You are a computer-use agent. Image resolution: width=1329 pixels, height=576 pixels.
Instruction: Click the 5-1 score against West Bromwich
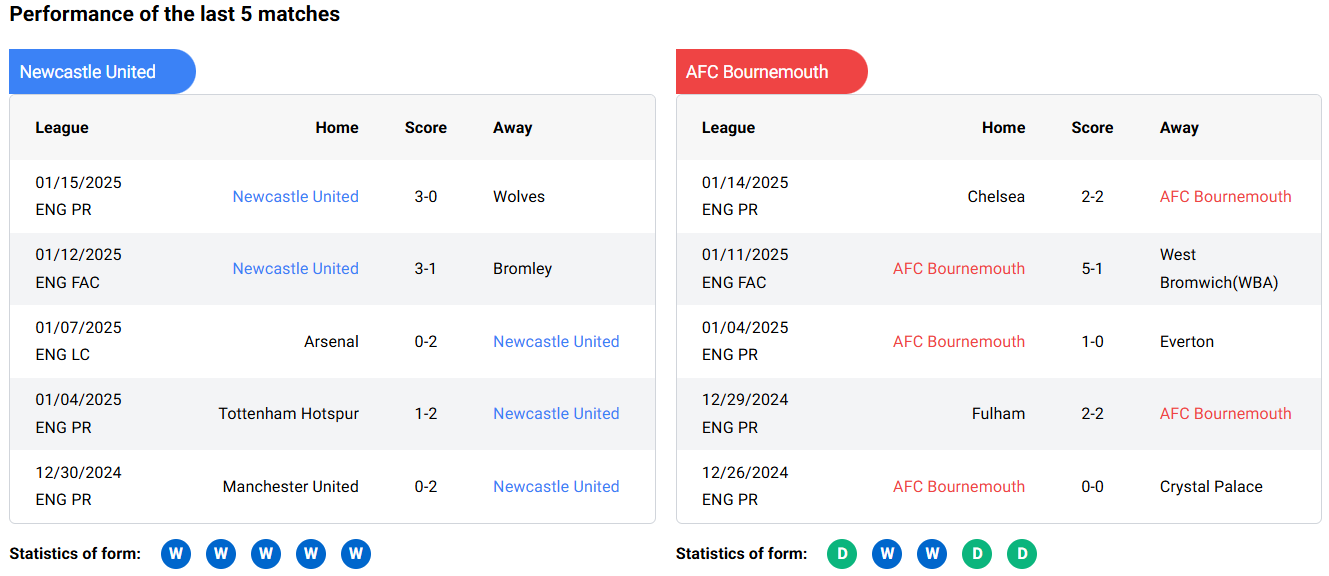point(1092,269)
